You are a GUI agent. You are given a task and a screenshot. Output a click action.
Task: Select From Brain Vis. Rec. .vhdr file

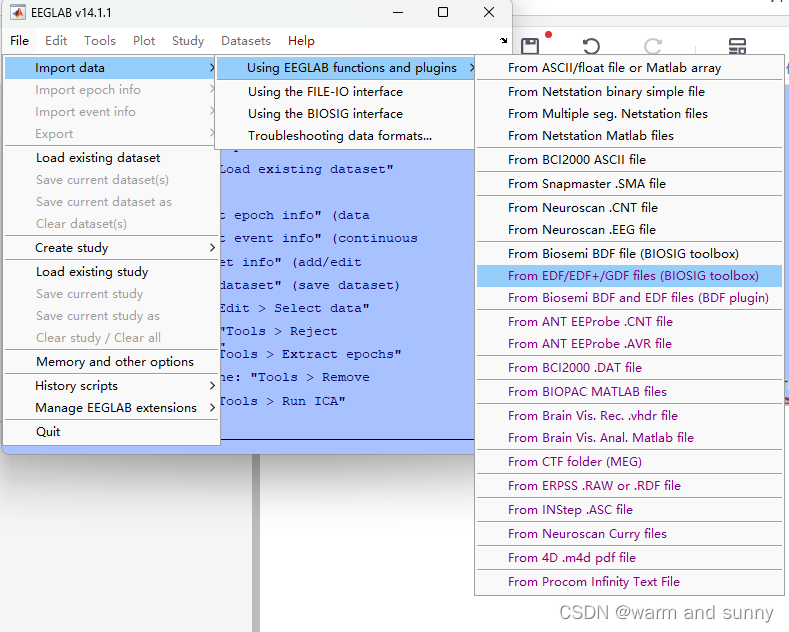tap(629, 416)
